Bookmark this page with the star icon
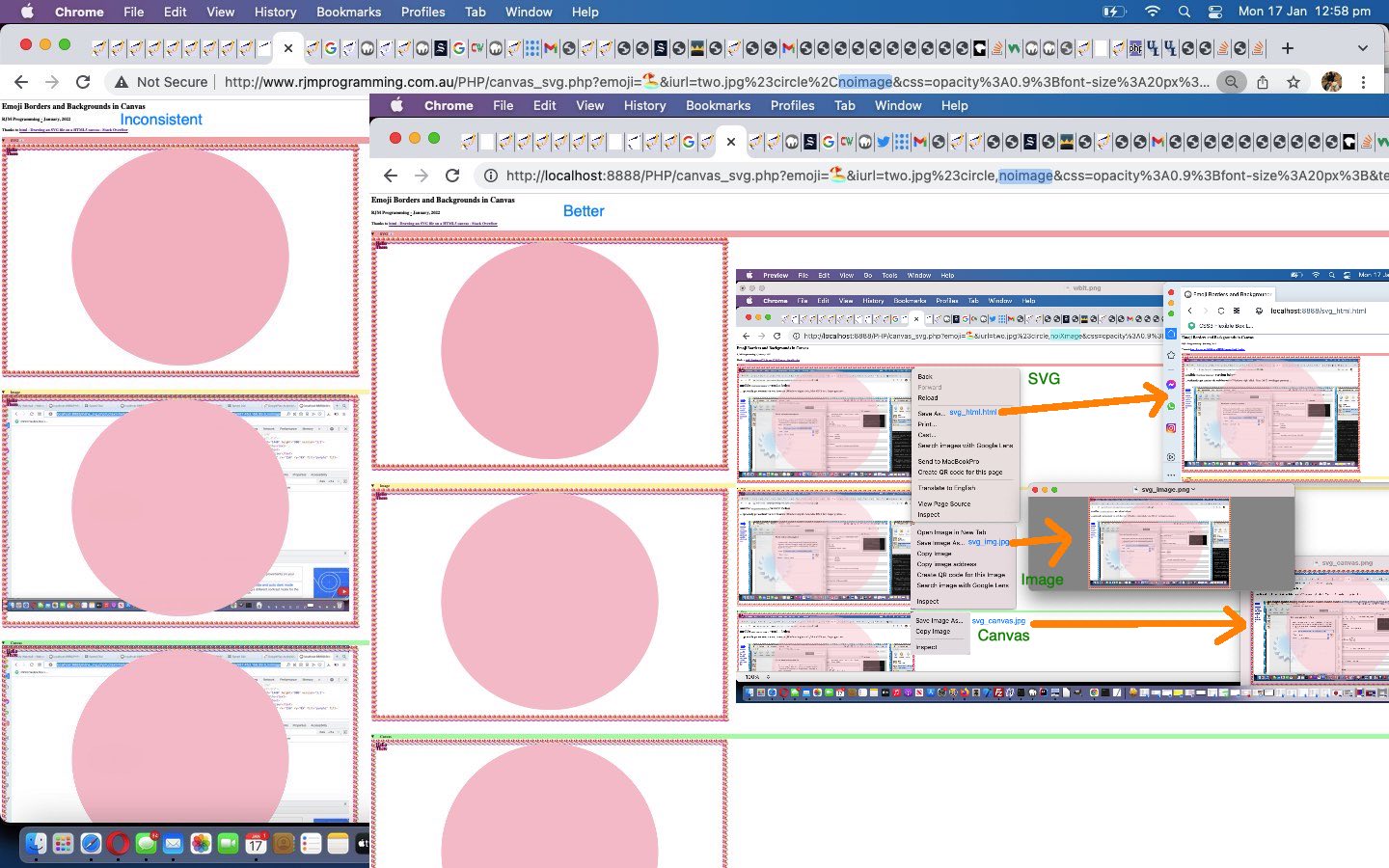 pos(1294,82)
